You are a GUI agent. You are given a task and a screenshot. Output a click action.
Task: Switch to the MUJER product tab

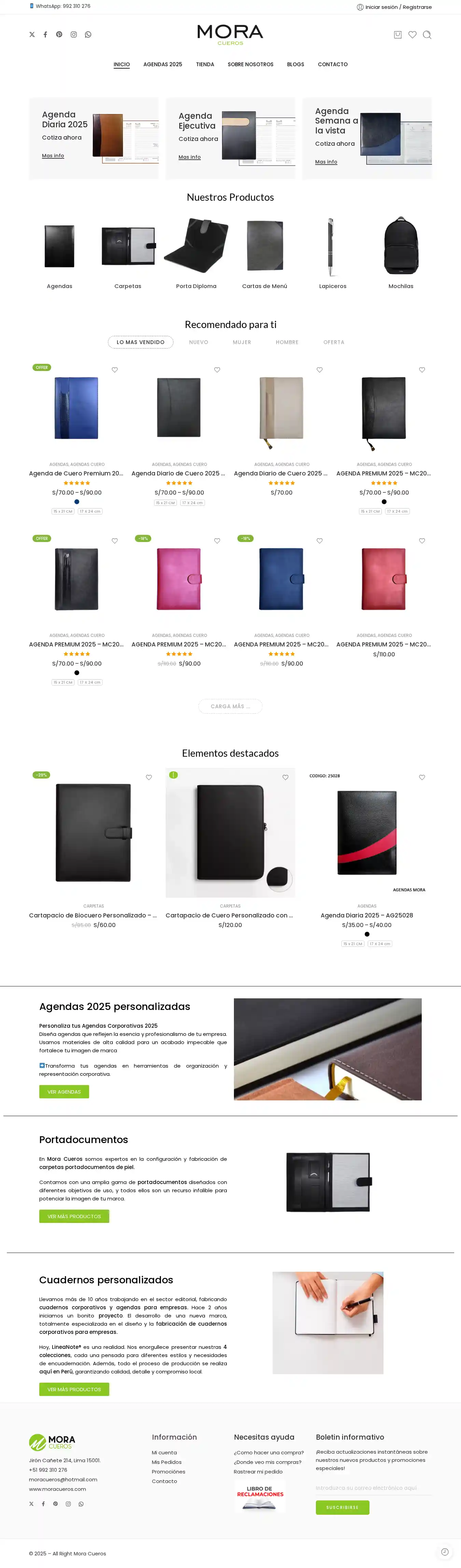click(x=242, y=342)
